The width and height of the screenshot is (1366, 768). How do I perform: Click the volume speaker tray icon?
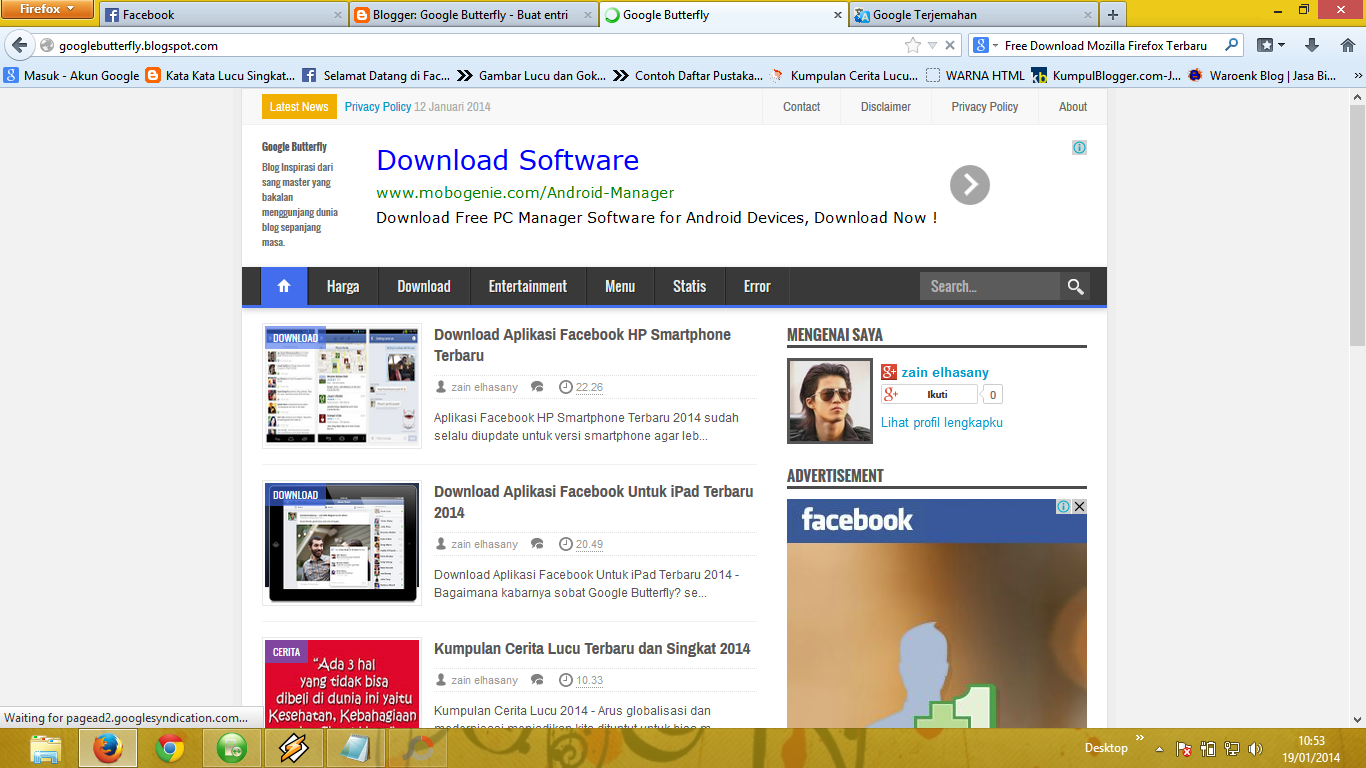[x=1256, y=748]
